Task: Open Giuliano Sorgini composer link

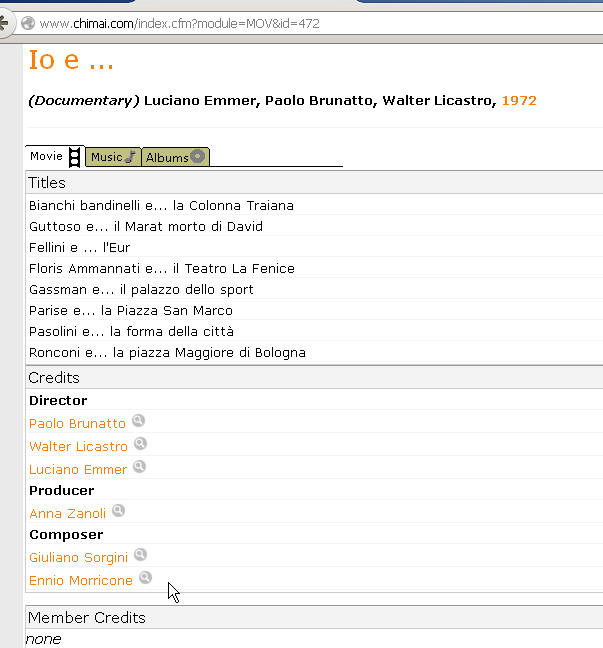Action: point(79,557)
